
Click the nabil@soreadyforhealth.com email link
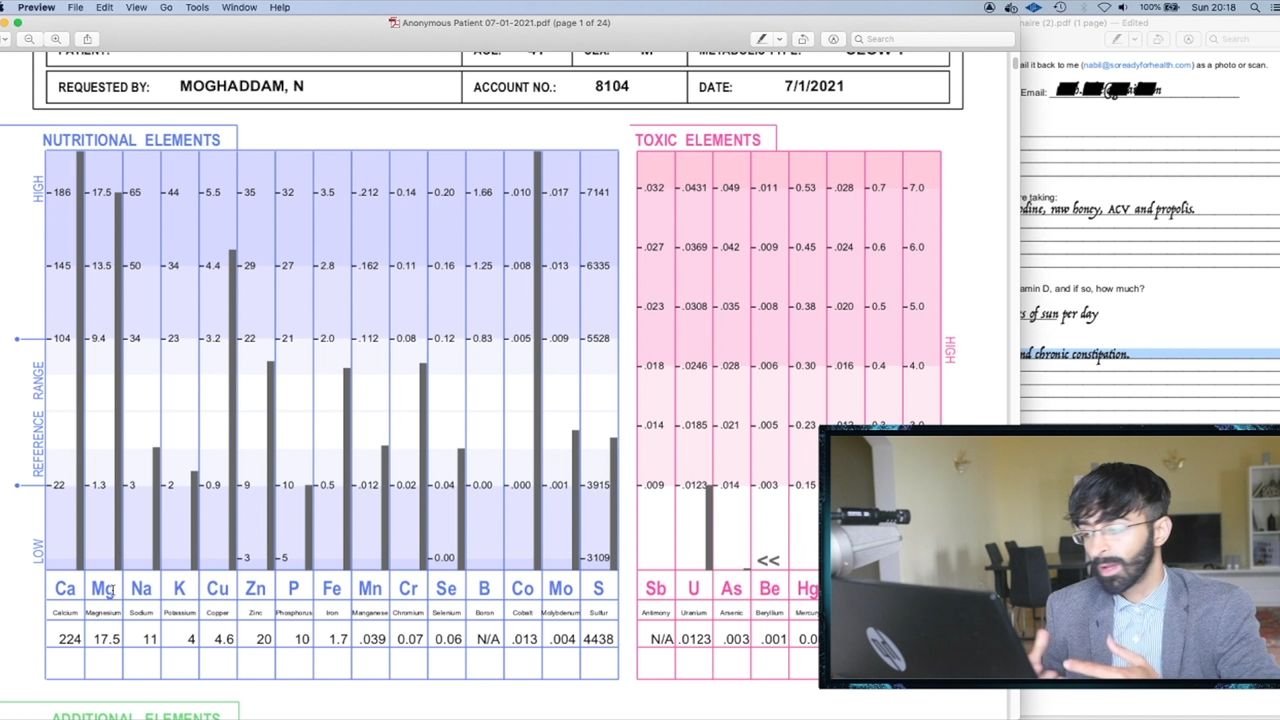(1137, 65)
